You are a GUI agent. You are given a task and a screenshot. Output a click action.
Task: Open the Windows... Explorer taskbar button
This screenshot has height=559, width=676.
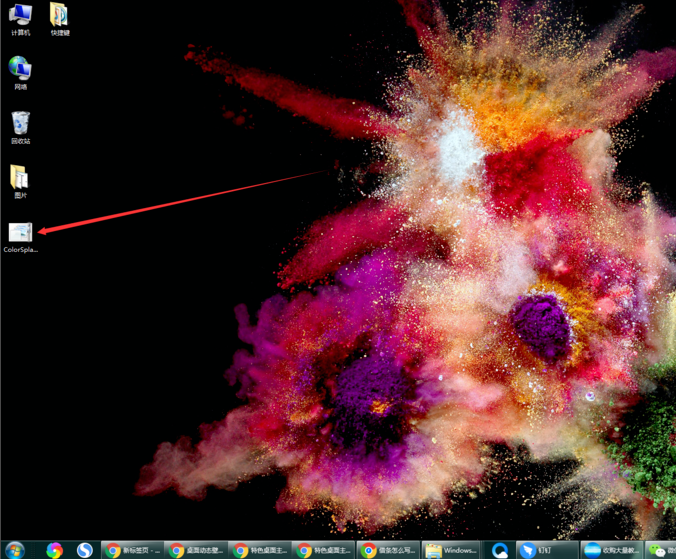[452, 550]
